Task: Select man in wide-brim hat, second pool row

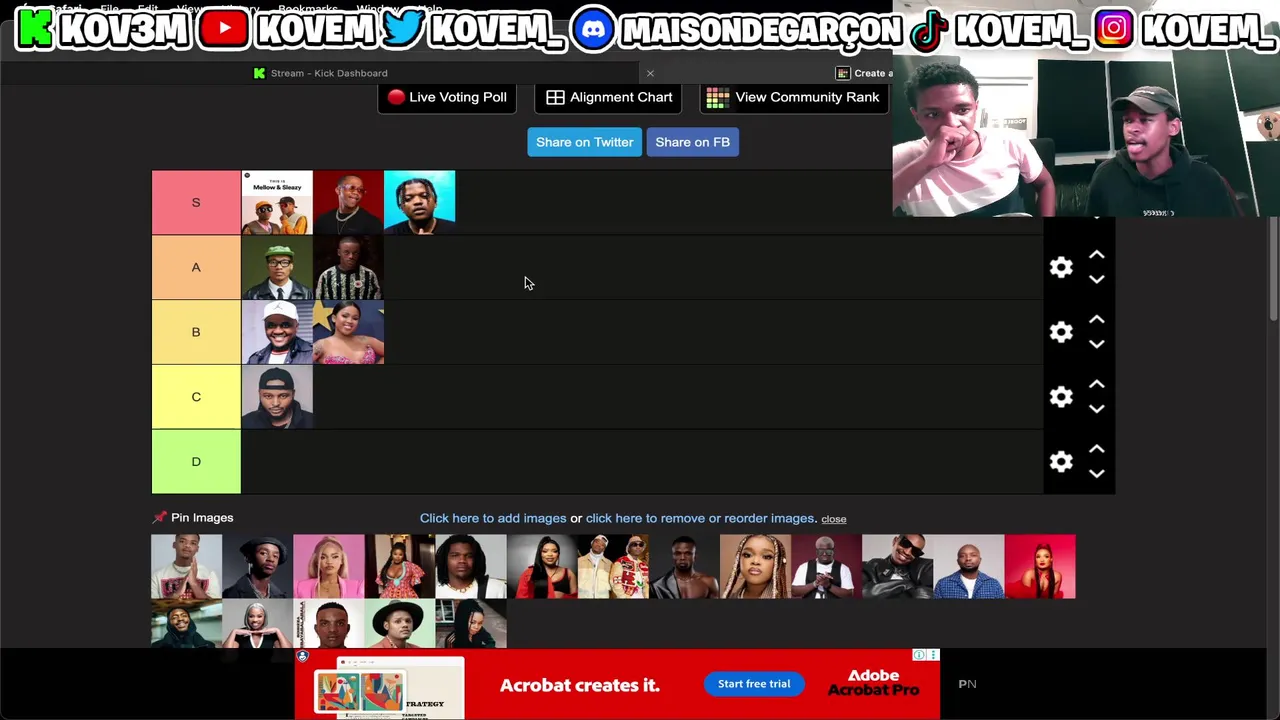Action: [x=400, y=624]
